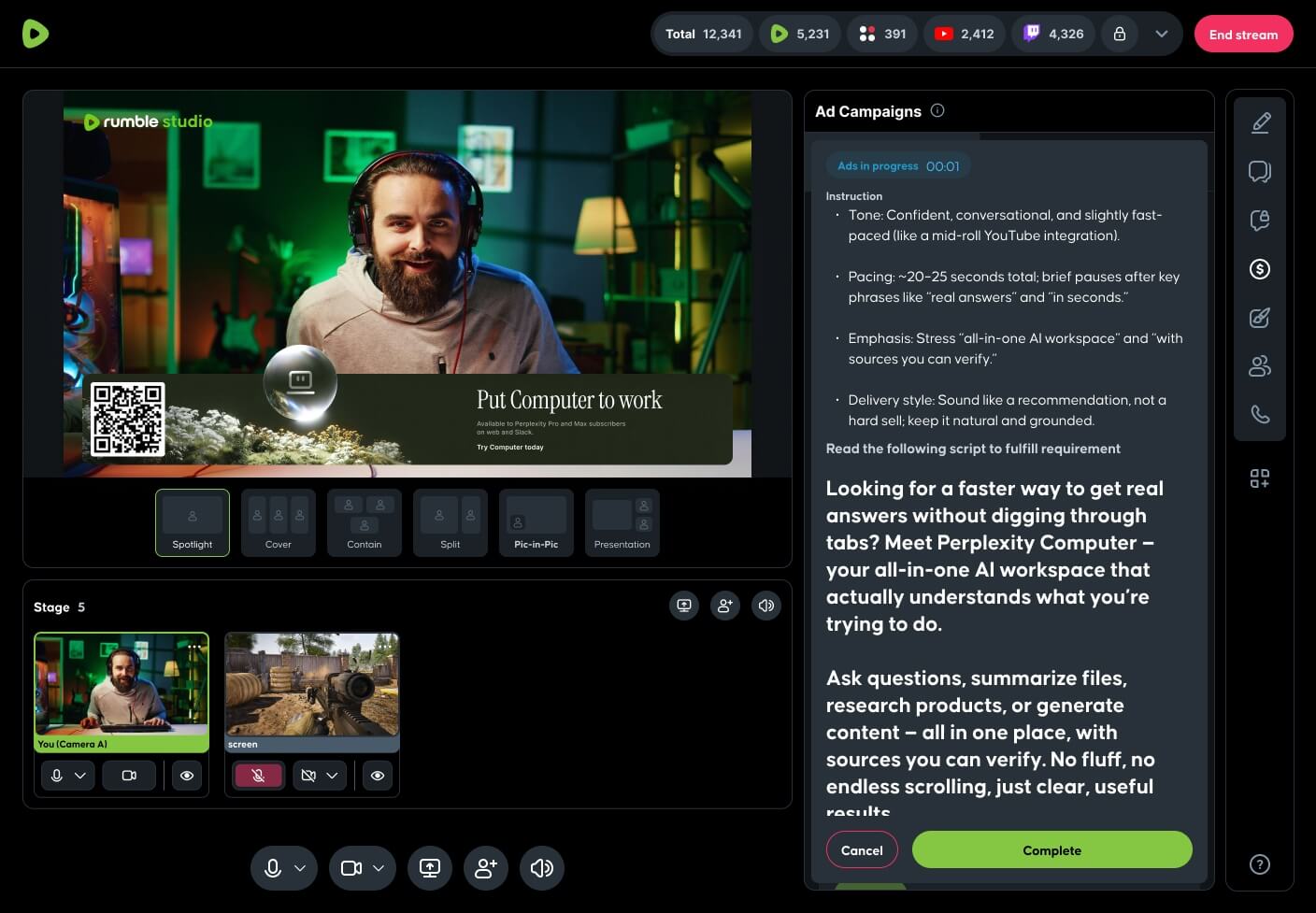Click the Put Computer to work headline
The height and width of the screenshot is (913, 1316).
(569, 400)
